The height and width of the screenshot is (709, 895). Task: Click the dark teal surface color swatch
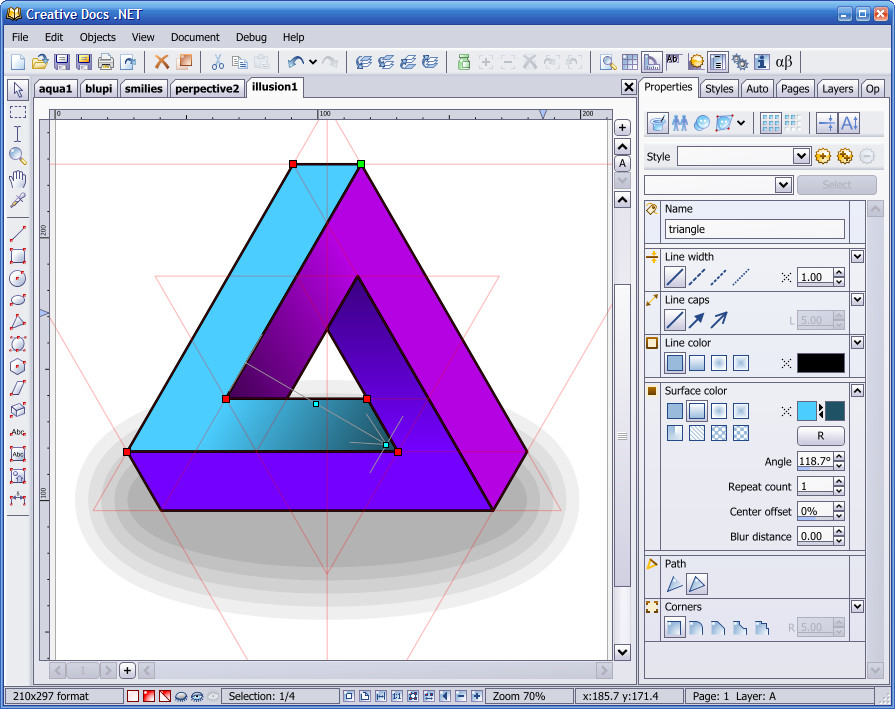click(x=834, y=411)
